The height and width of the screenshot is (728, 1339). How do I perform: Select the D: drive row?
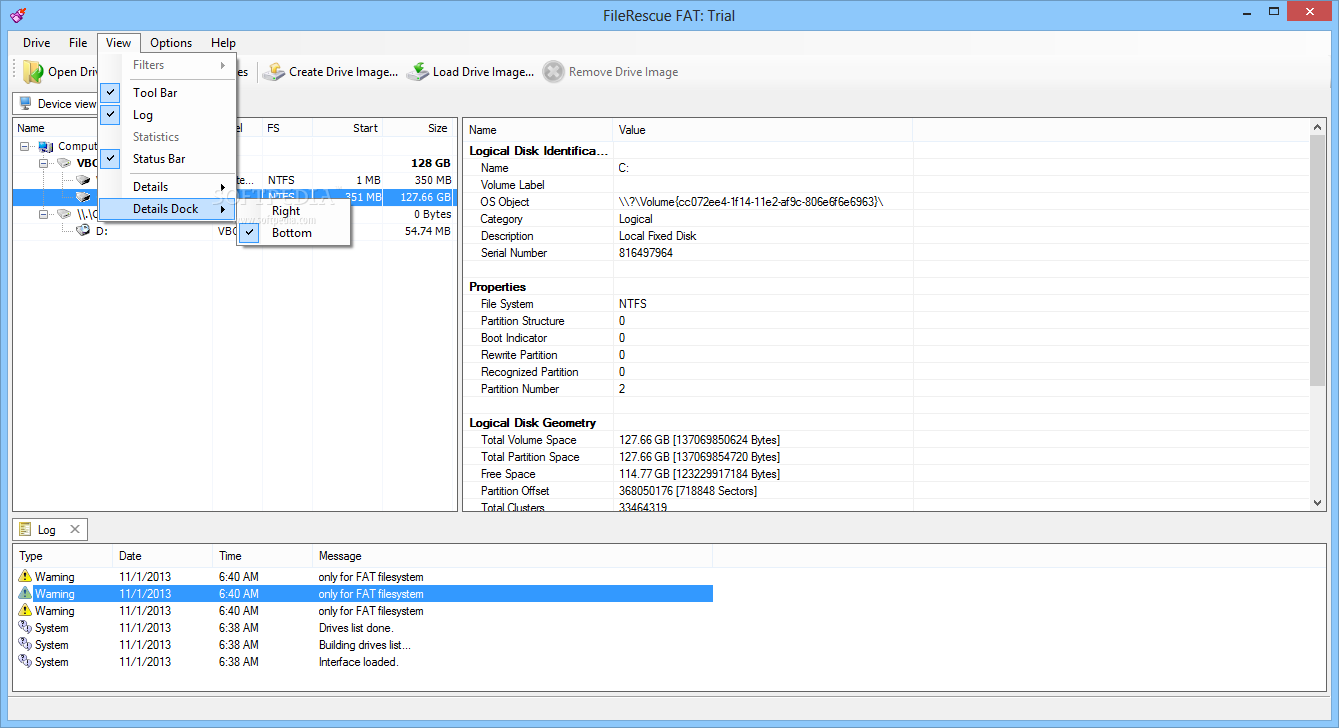[234, 231]
